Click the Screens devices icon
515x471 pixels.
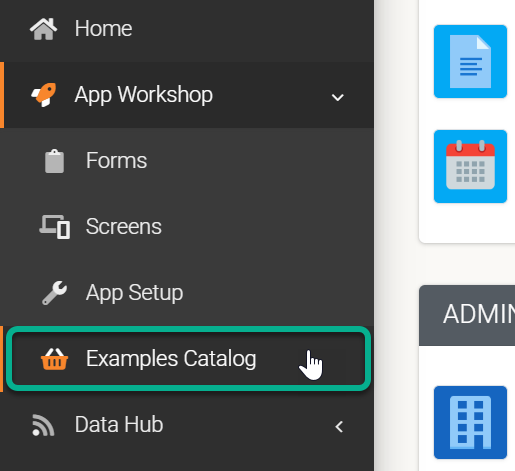[55, 227]
